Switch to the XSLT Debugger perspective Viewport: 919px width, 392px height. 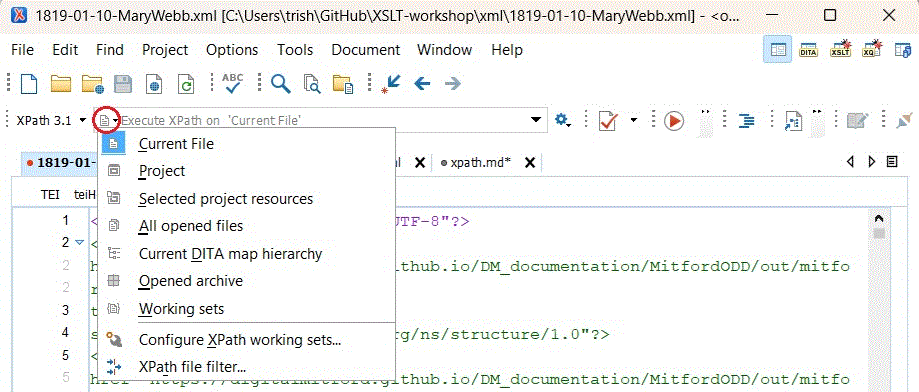(840, 50)
